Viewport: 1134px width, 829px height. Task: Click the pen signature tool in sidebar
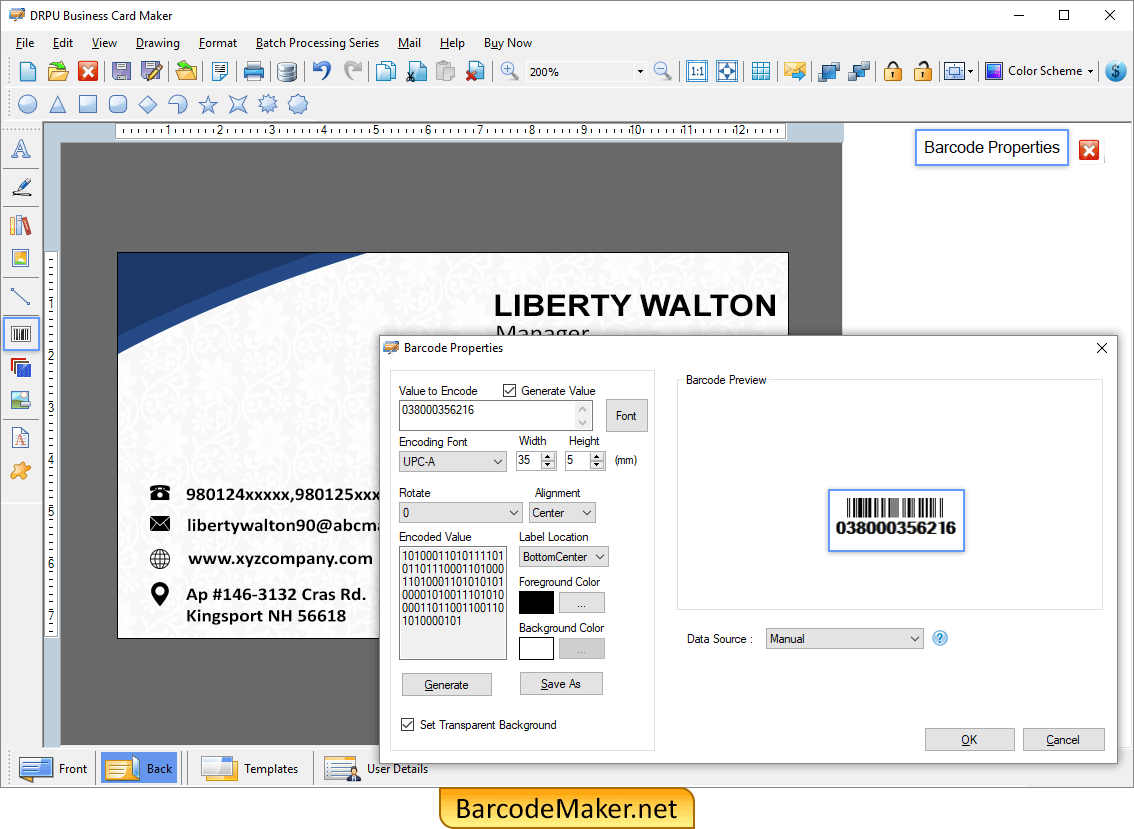tap(21, 187)
